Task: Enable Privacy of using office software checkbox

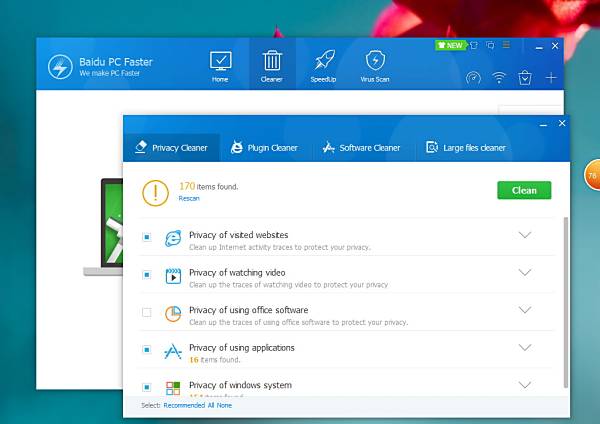Action: [x=147, y=312]
